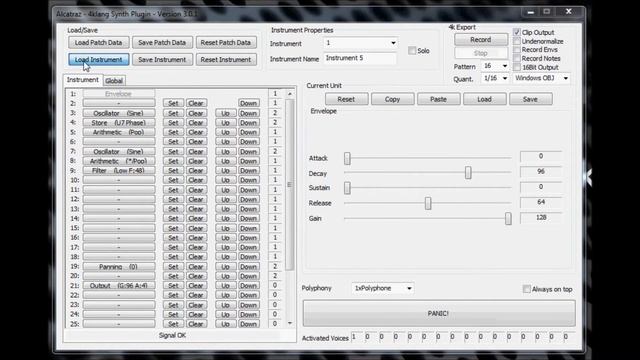Open the Polyphony dropdown
The width and height of the screenshot is (640, 360).
383,288
